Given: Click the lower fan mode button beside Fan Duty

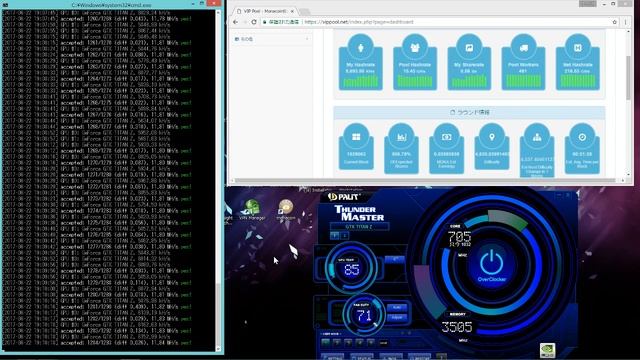Looking at the screenshot, I should (396, 317).
